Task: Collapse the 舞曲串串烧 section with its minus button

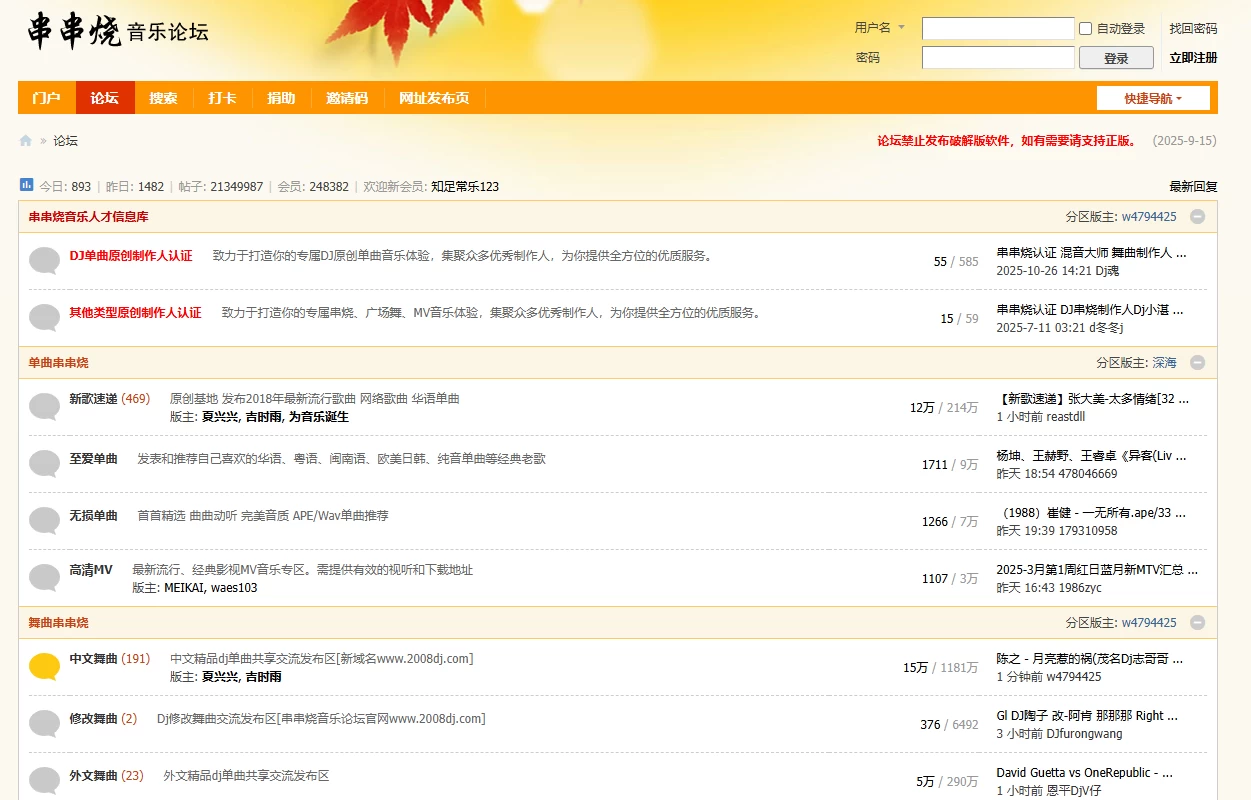Action: tap(1196, 622)
